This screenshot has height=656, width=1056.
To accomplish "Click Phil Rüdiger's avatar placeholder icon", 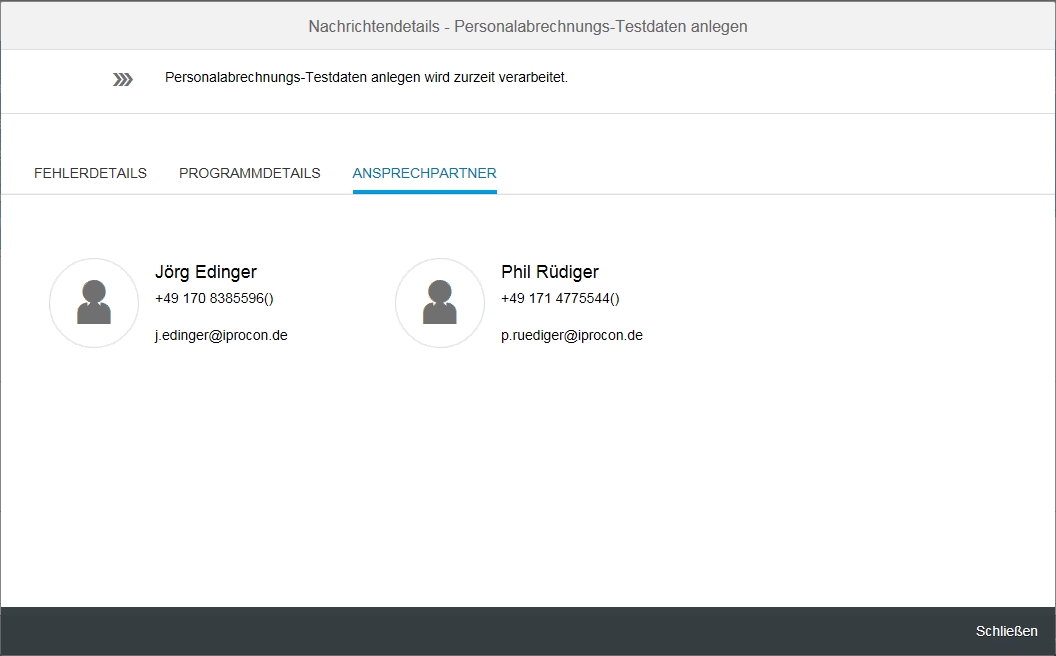I will tap(440, 303).
